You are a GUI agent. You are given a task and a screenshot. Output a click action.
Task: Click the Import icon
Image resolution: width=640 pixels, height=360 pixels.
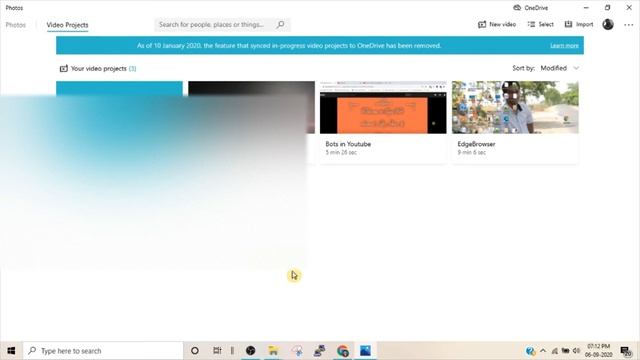(x=568, y=24)
